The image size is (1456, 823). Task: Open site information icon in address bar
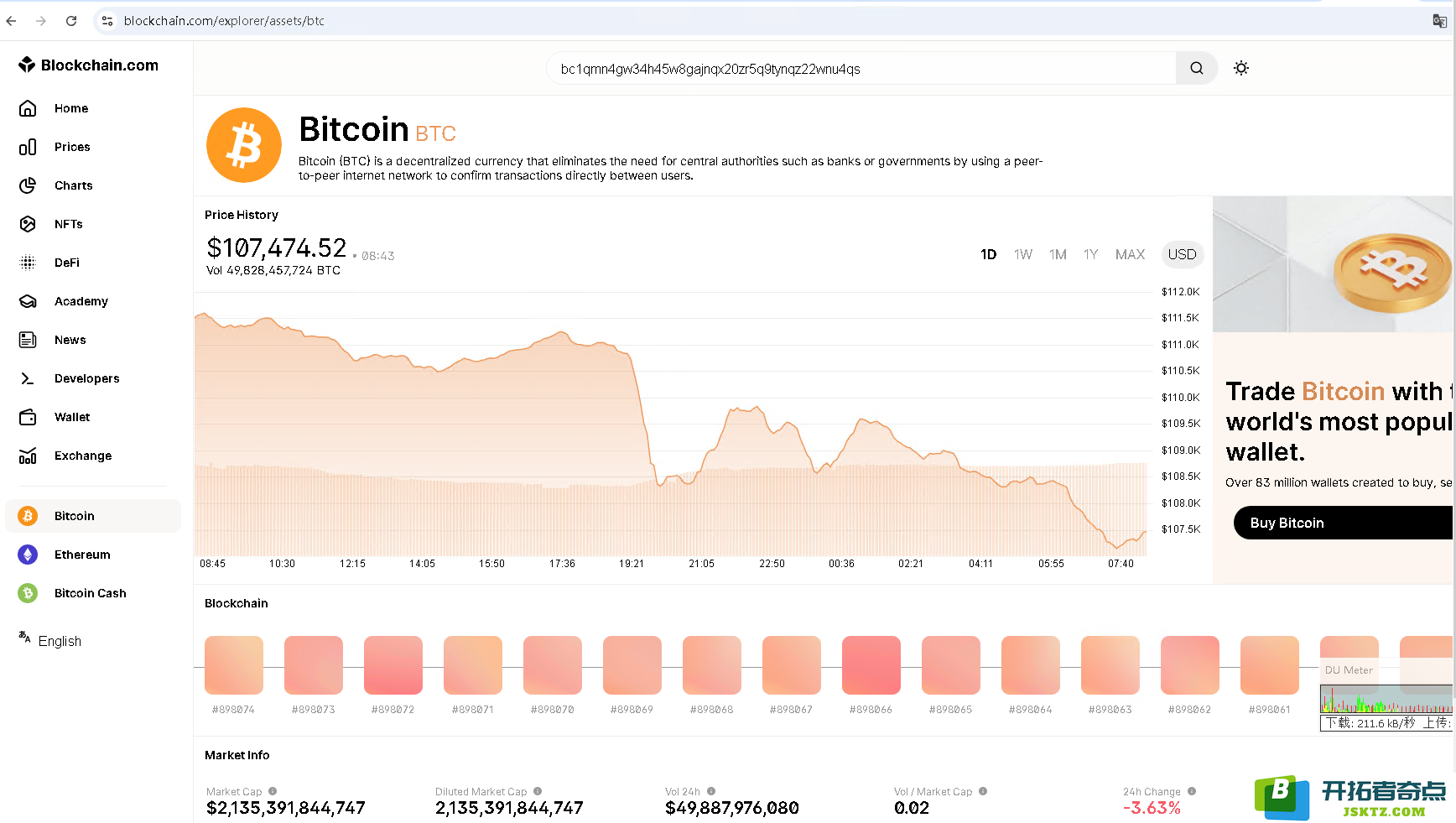[x=107, y=21]
